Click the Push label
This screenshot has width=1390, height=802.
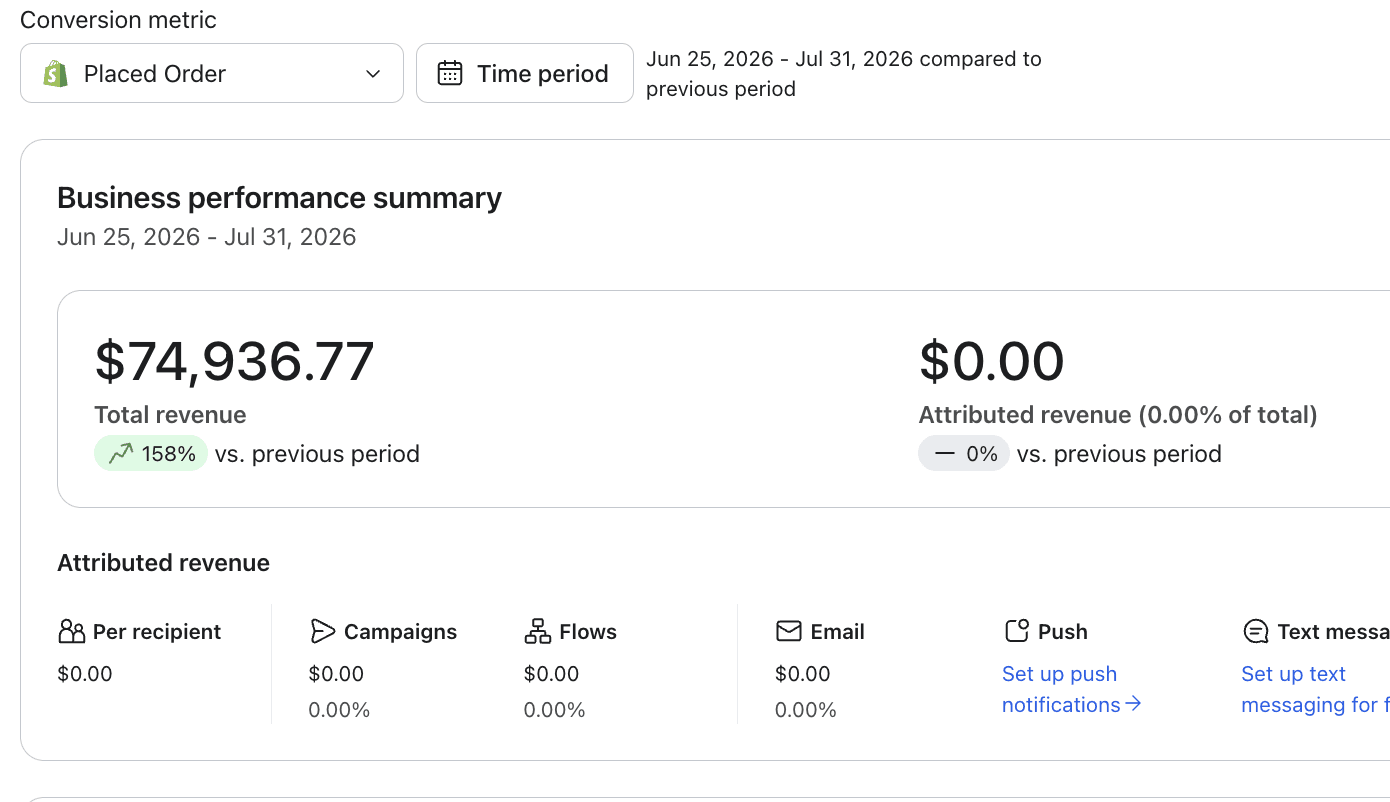[1063, 632]
